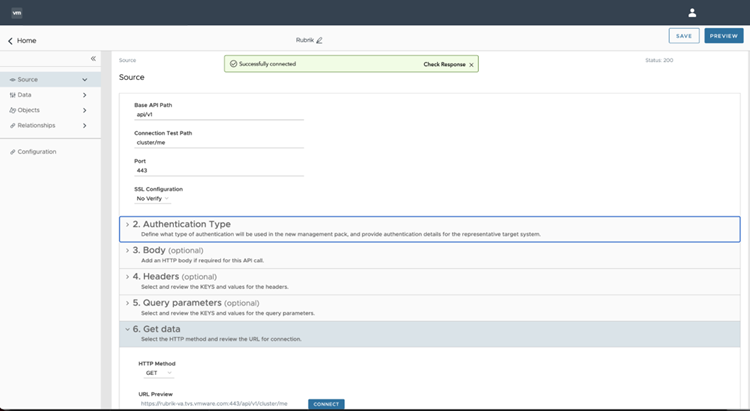Click the VMware logo icon

17,13
